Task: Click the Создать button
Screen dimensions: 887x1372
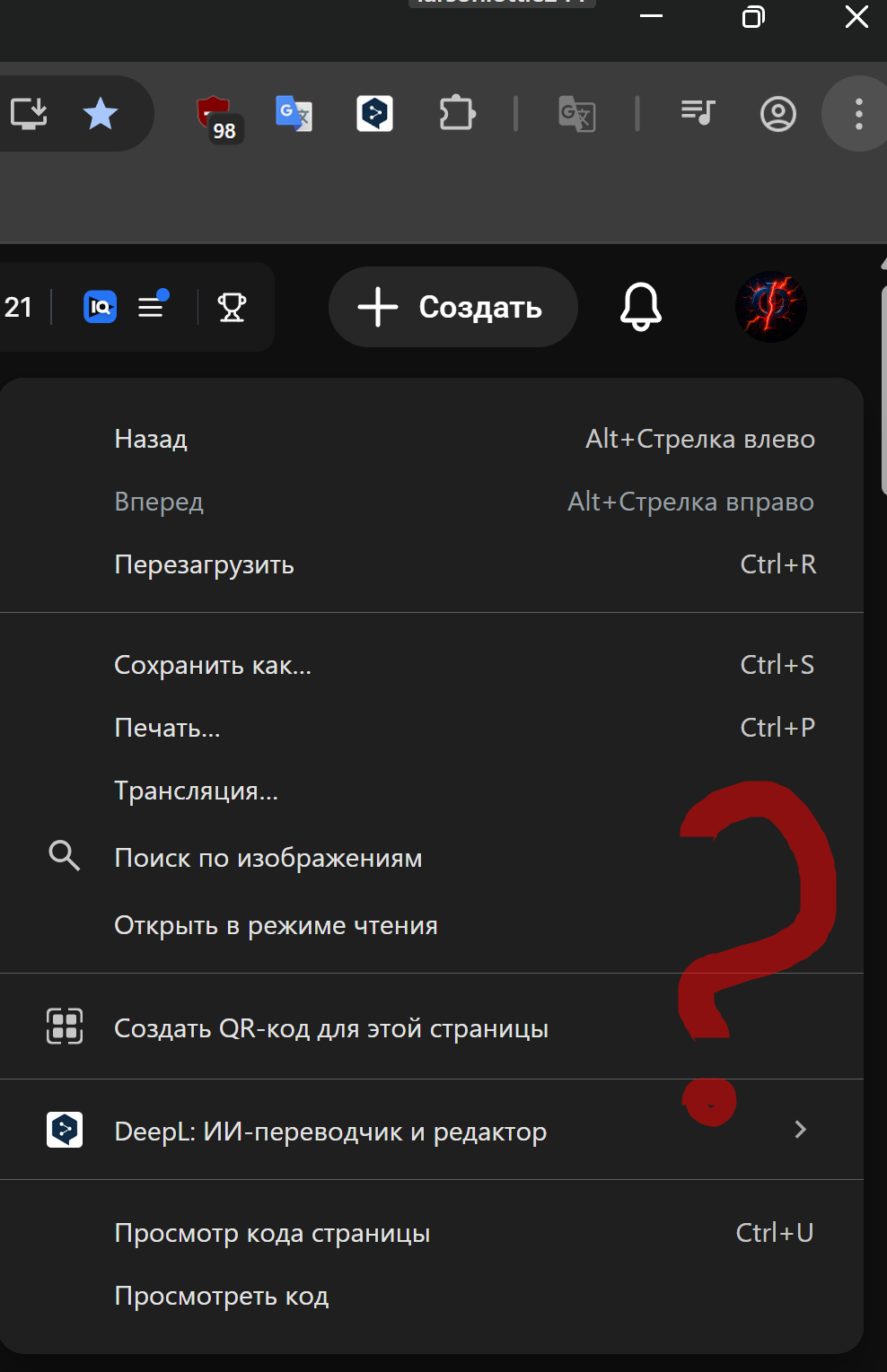Action: 452,307
